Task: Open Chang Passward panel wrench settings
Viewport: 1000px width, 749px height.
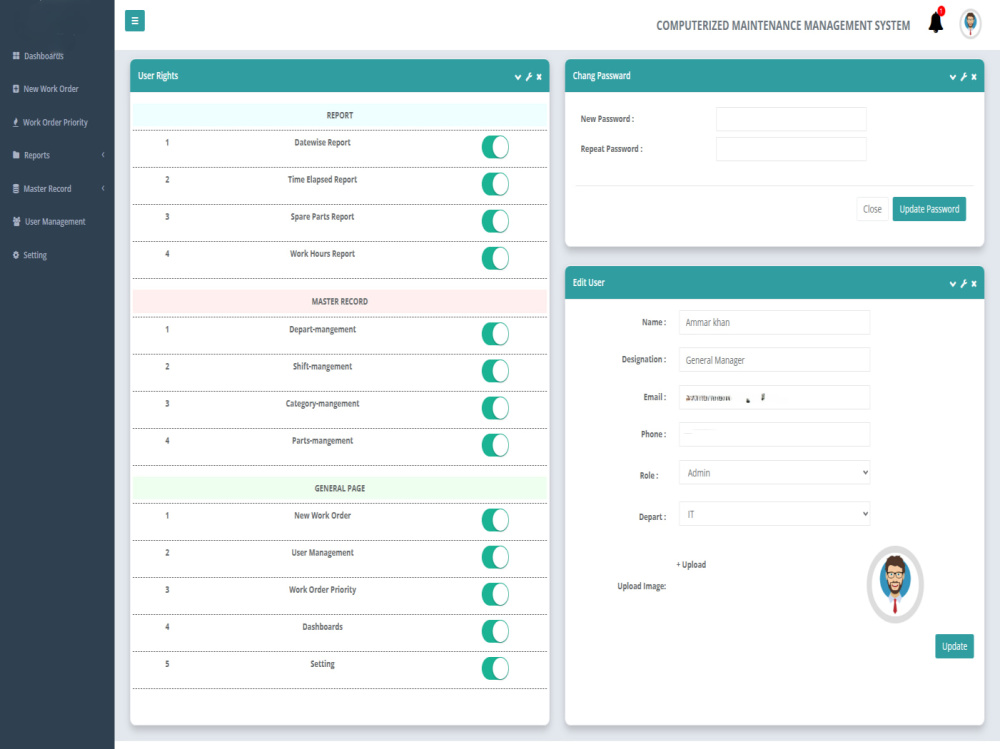Action: pos(964,77)
